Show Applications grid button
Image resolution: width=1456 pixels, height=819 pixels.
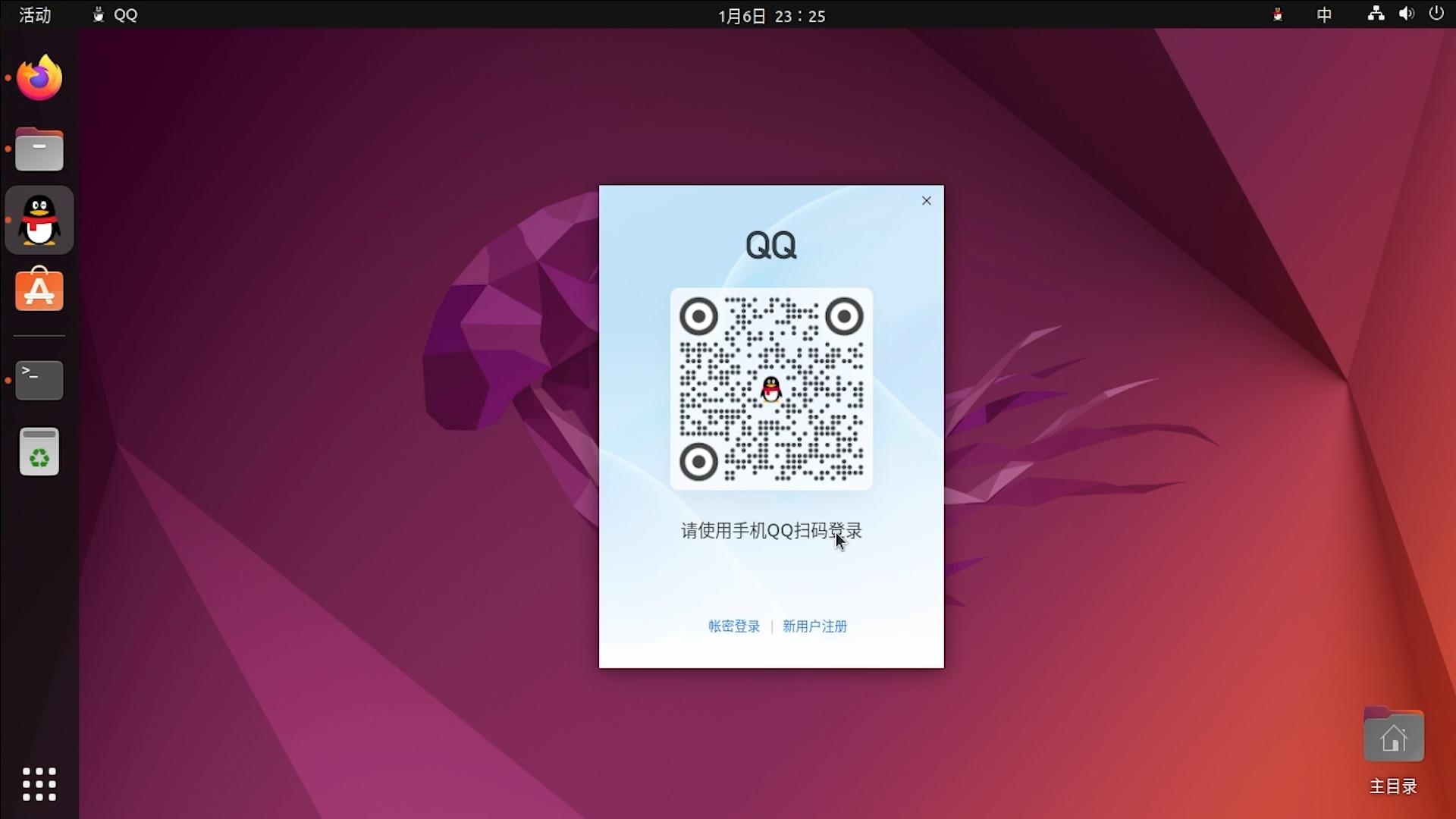[39, 784]
